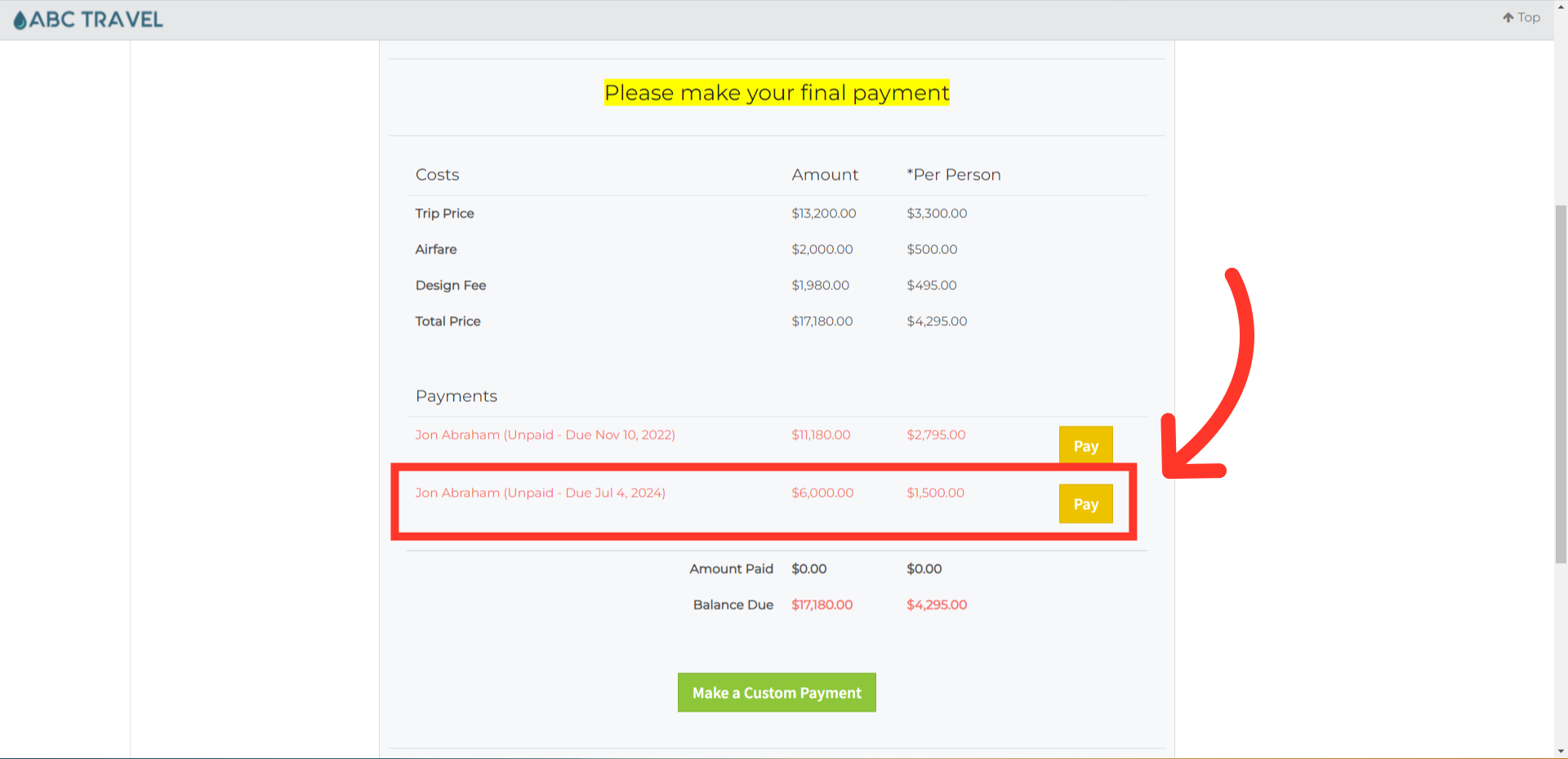The image size is (1568, 759).
Task: Click the Top navigation shortcut
Action: (1521, 16)
